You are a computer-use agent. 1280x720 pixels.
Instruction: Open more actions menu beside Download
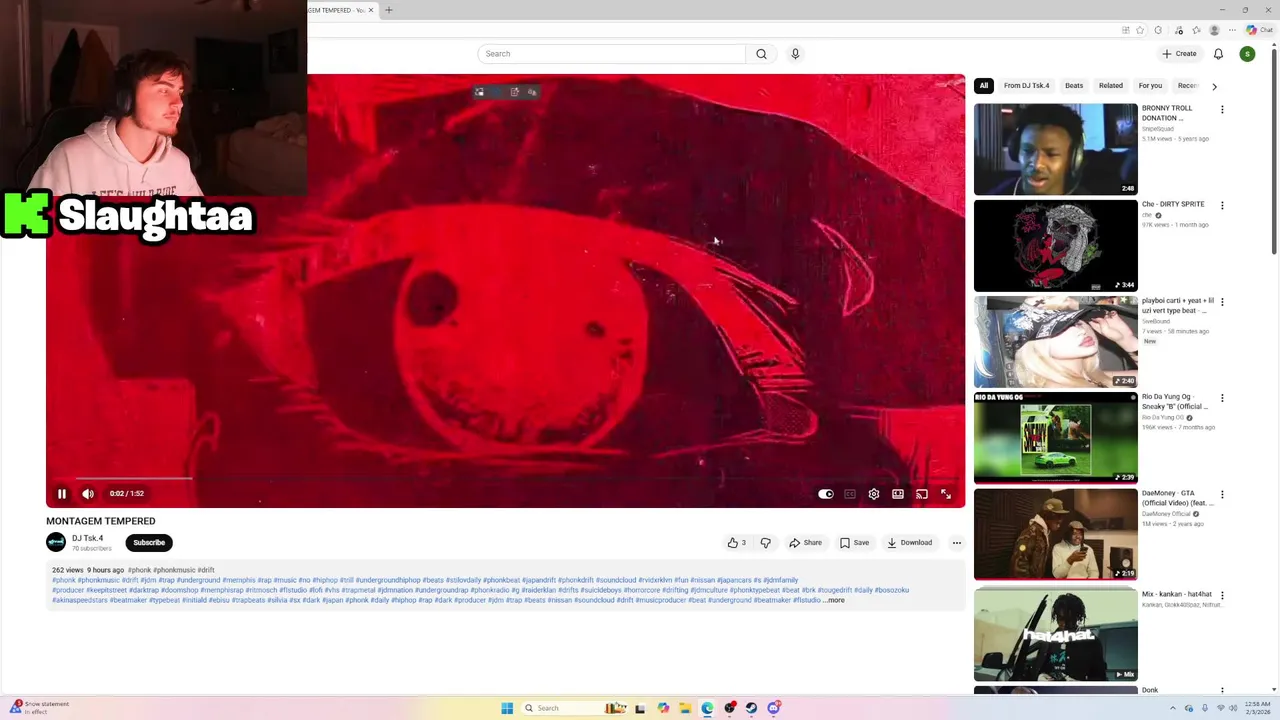957,543
